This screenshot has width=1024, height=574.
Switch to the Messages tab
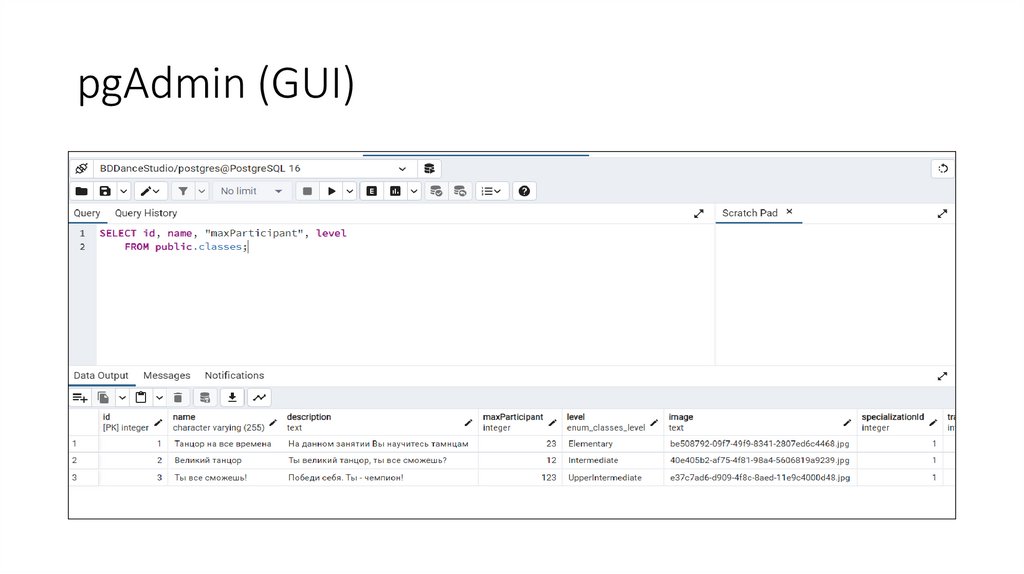(x=167, y=375)
